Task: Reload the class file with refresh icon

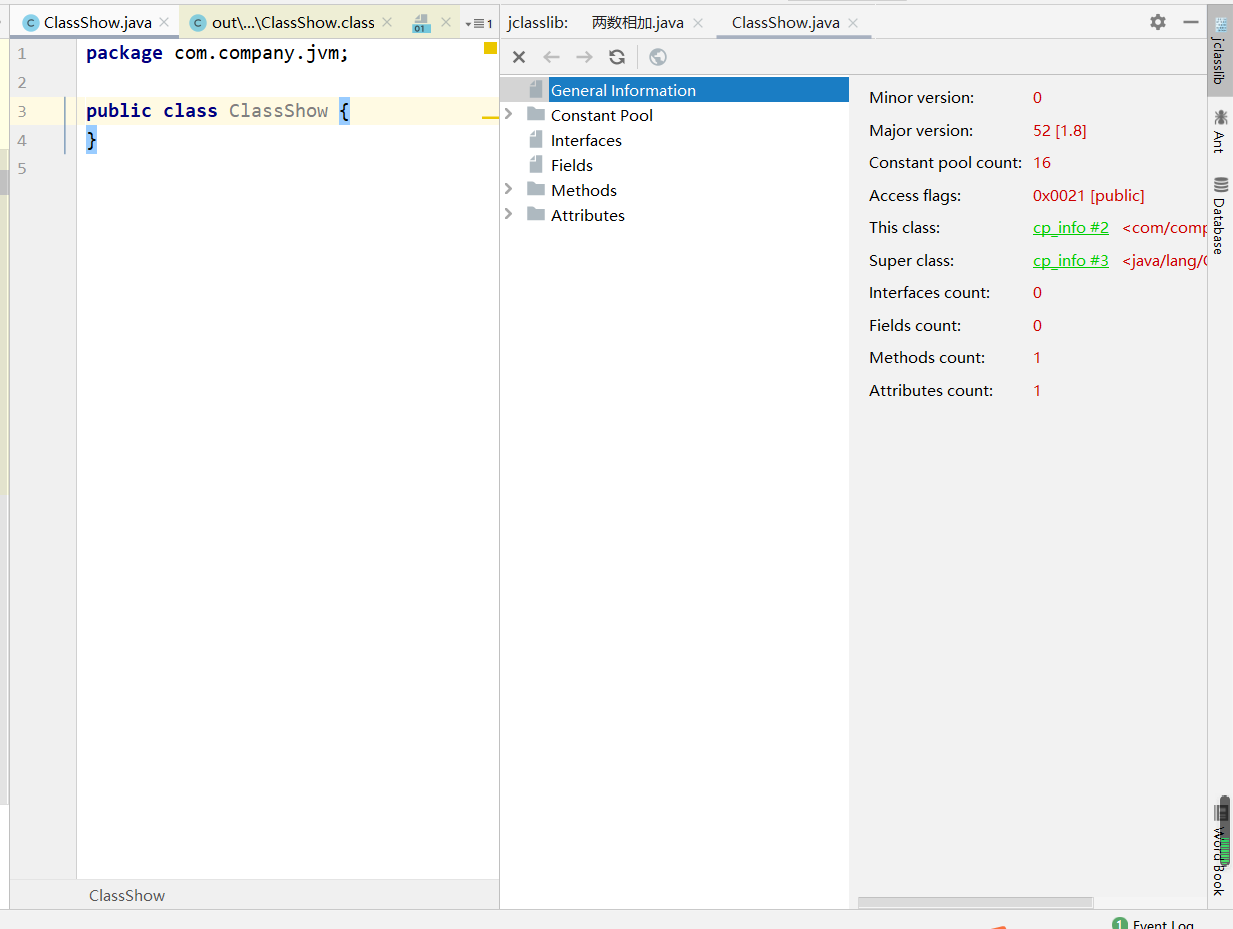Action: [x=617, y=57]
